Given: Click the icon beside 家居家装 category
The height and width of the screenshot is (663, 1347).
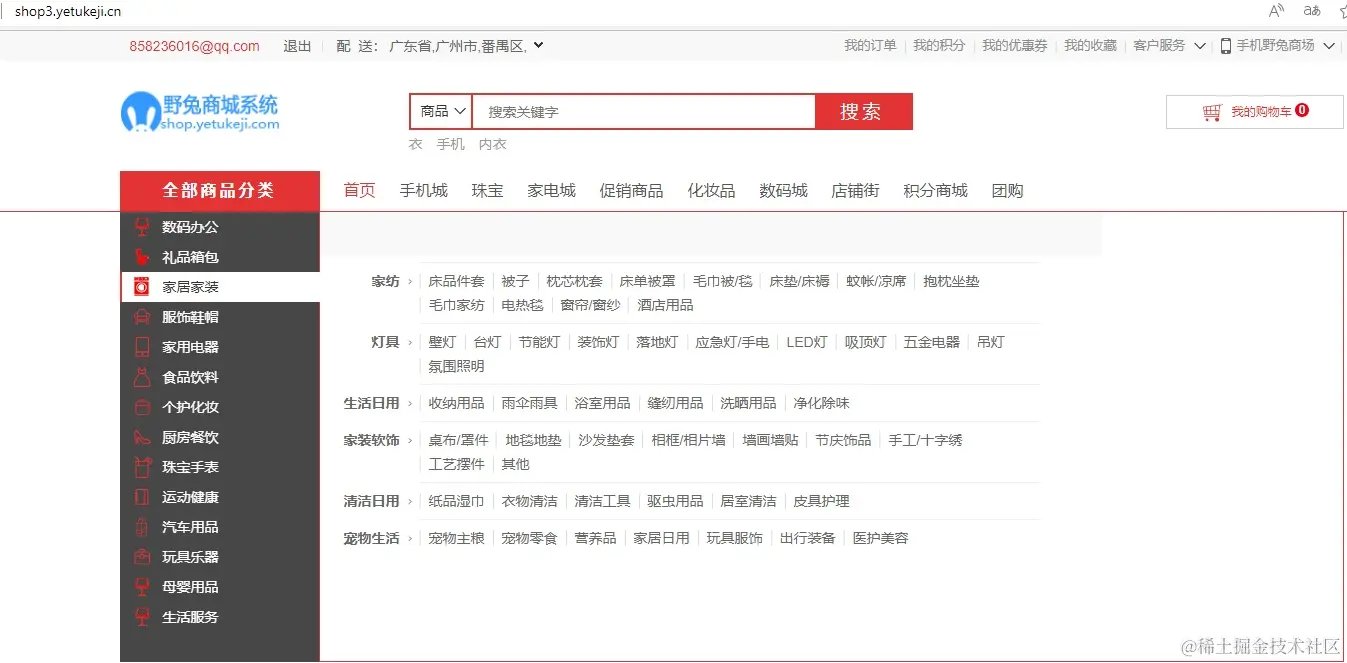Looking at the screenshot, I should tap(142, 287).
